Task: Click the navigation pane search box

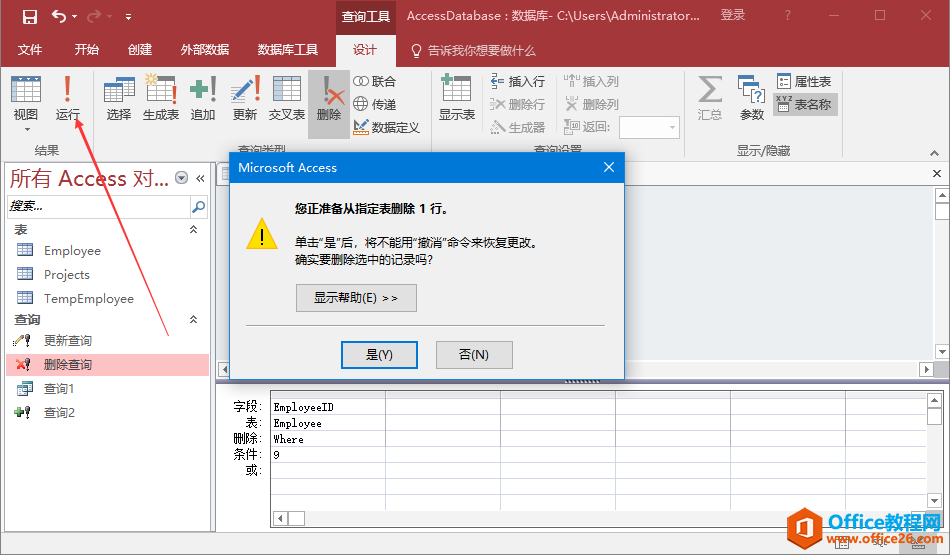Action: coord(97,206)
